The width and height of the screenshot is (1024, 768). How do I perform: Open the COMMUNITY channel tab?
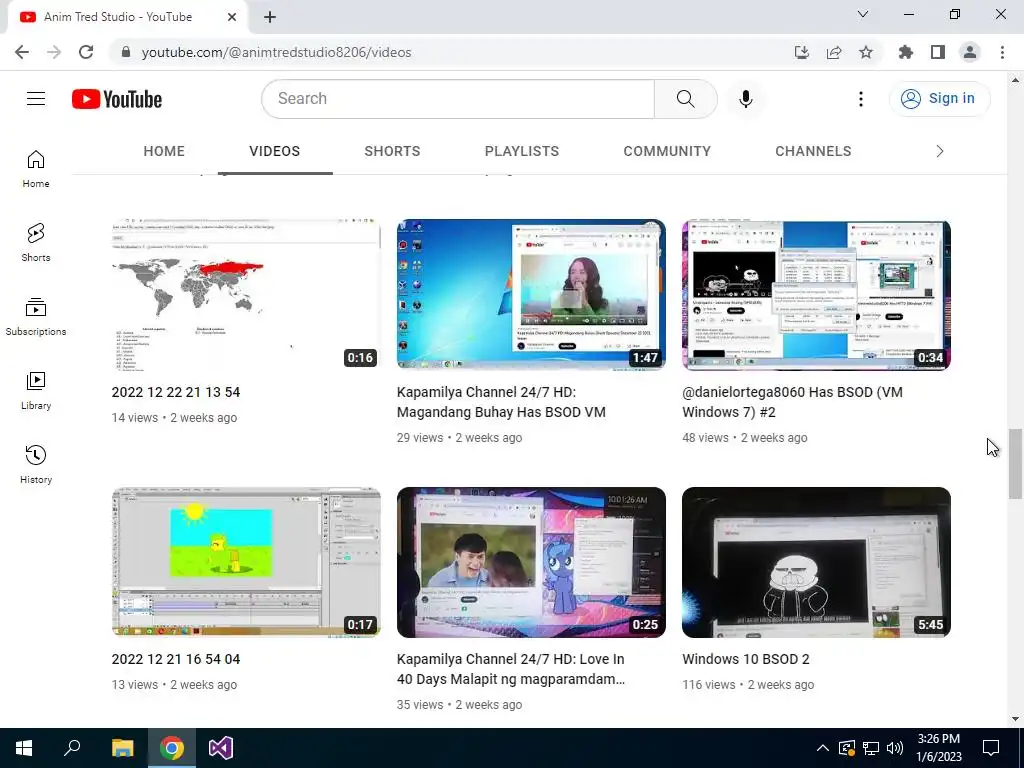[x=667, y=151]
